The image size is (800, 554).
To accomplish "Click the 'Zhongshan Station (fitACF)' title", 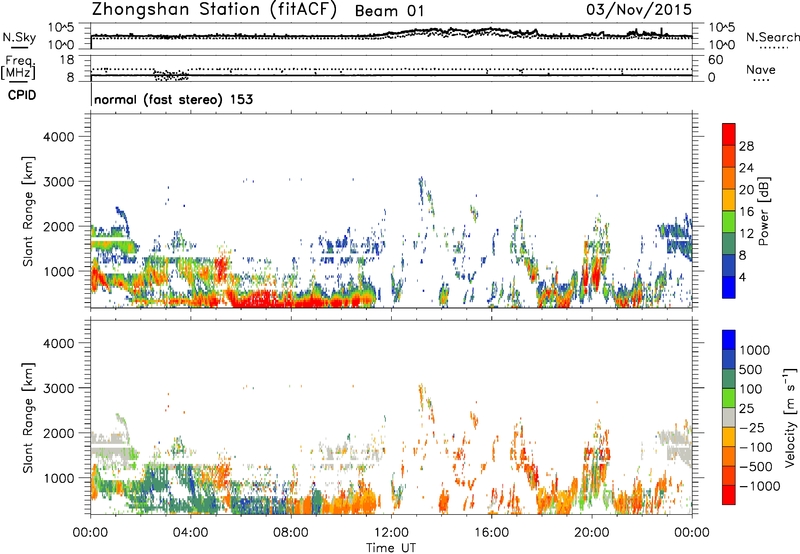I will 214,10.
